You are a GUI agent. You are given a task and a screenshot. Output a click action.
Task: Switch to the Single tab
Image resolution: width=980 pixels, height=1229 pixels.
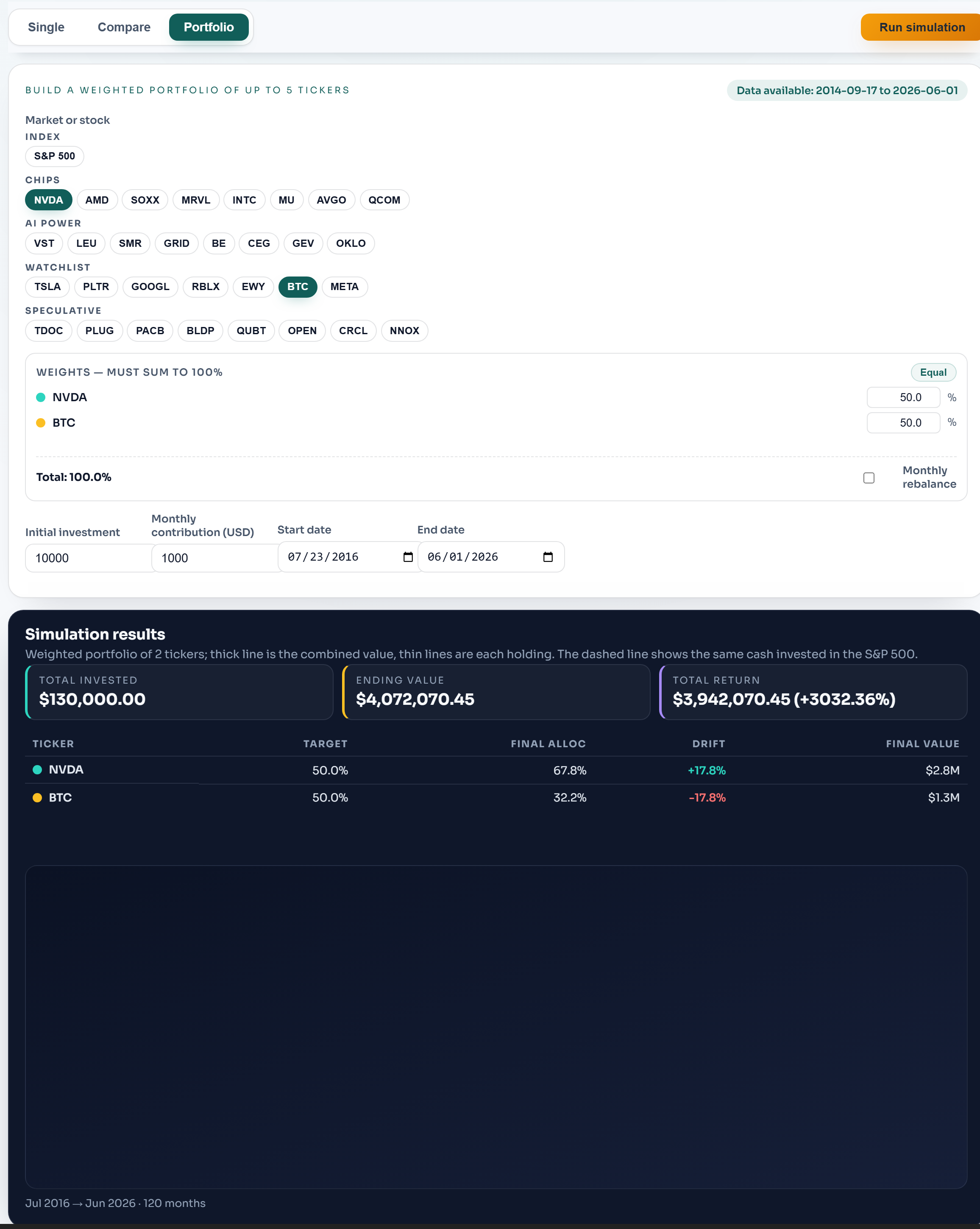[46, 27]
